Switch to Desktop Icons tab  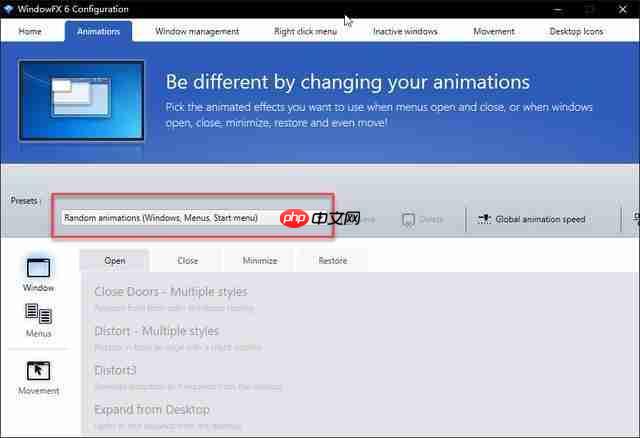coord(576,31)
